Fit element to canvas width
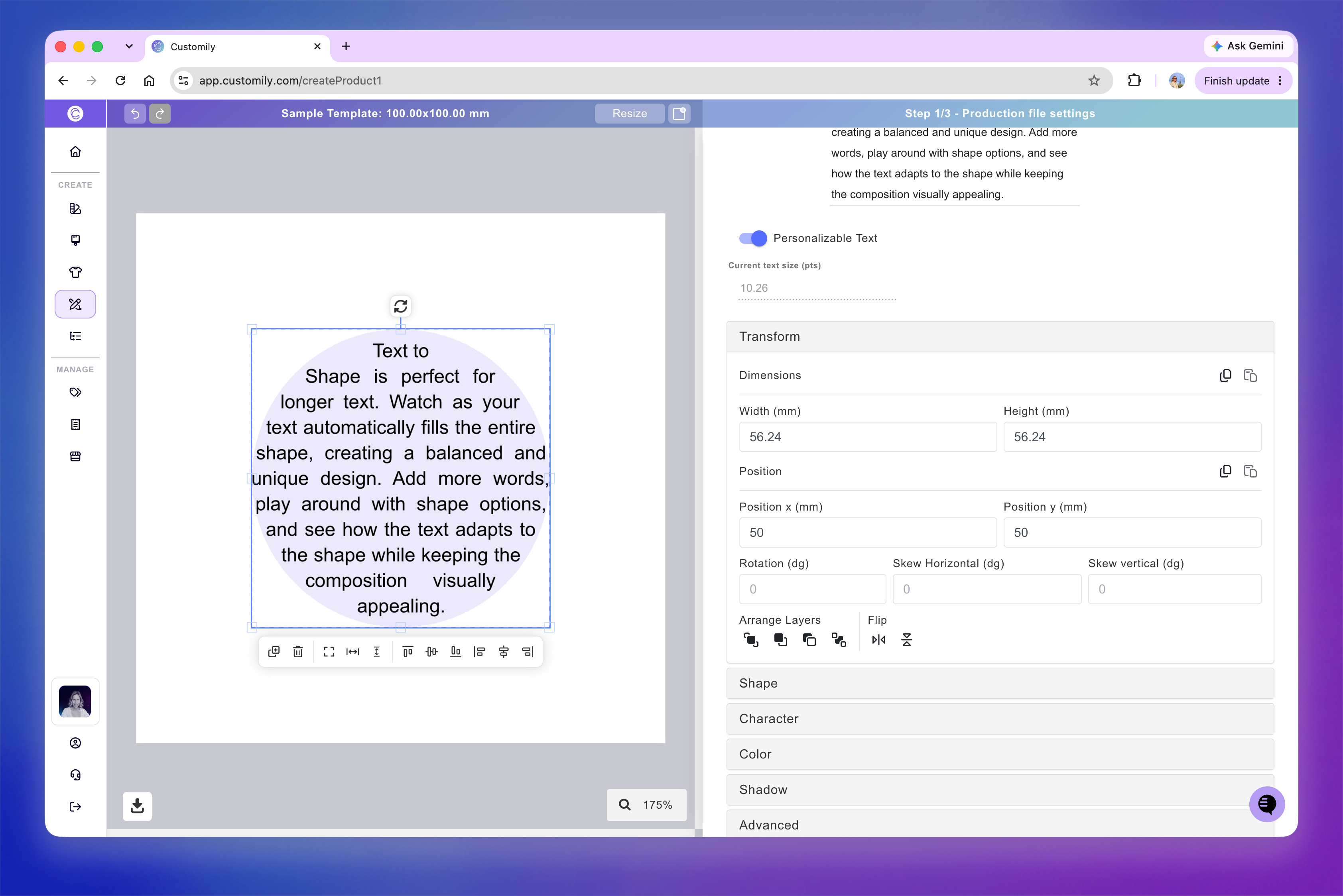This screenshot has height=896, width=1343. [353, 651]
